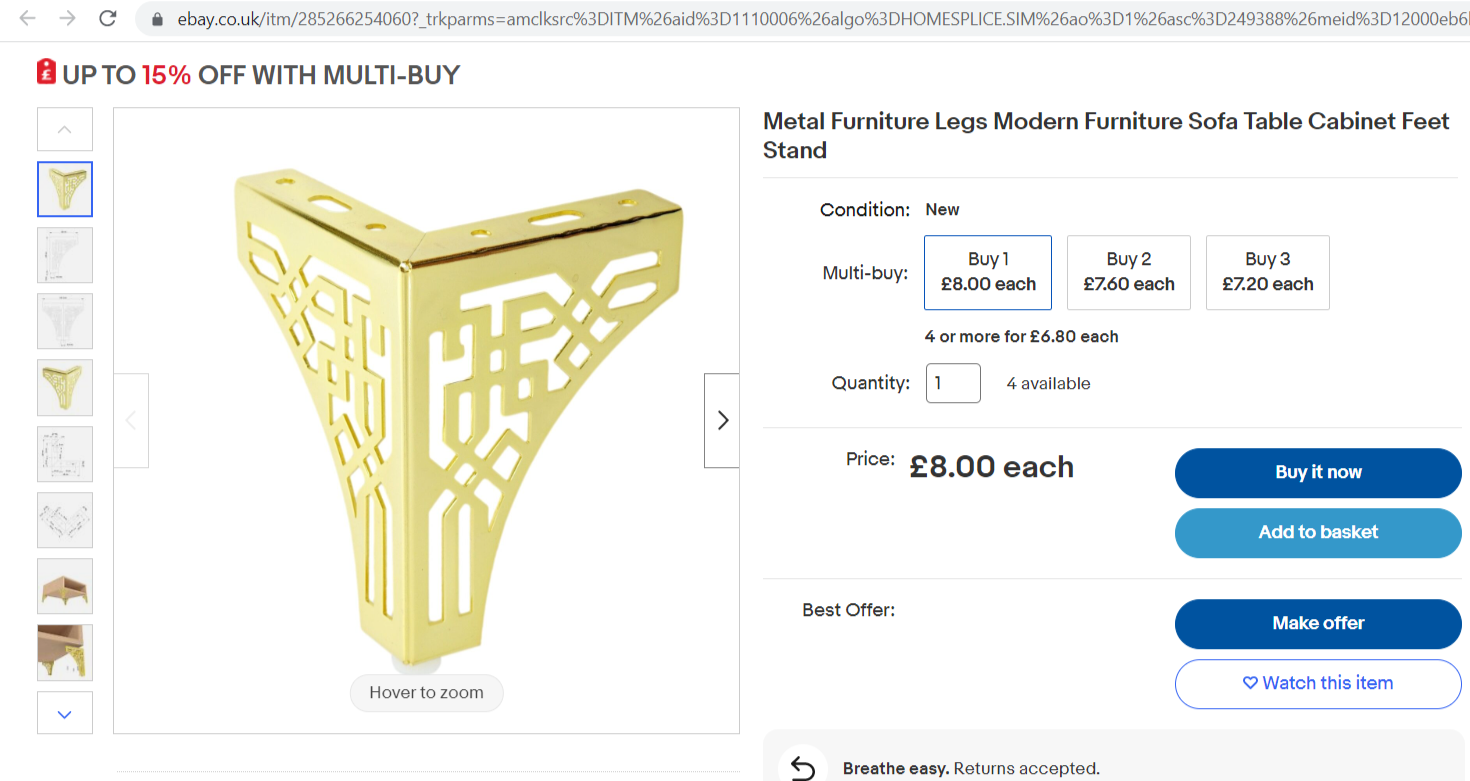Click the returns arrow icon next to Breathe easy
This screenshot has width=1470, height=781.
pyautogui.click(x=803, y=766)
